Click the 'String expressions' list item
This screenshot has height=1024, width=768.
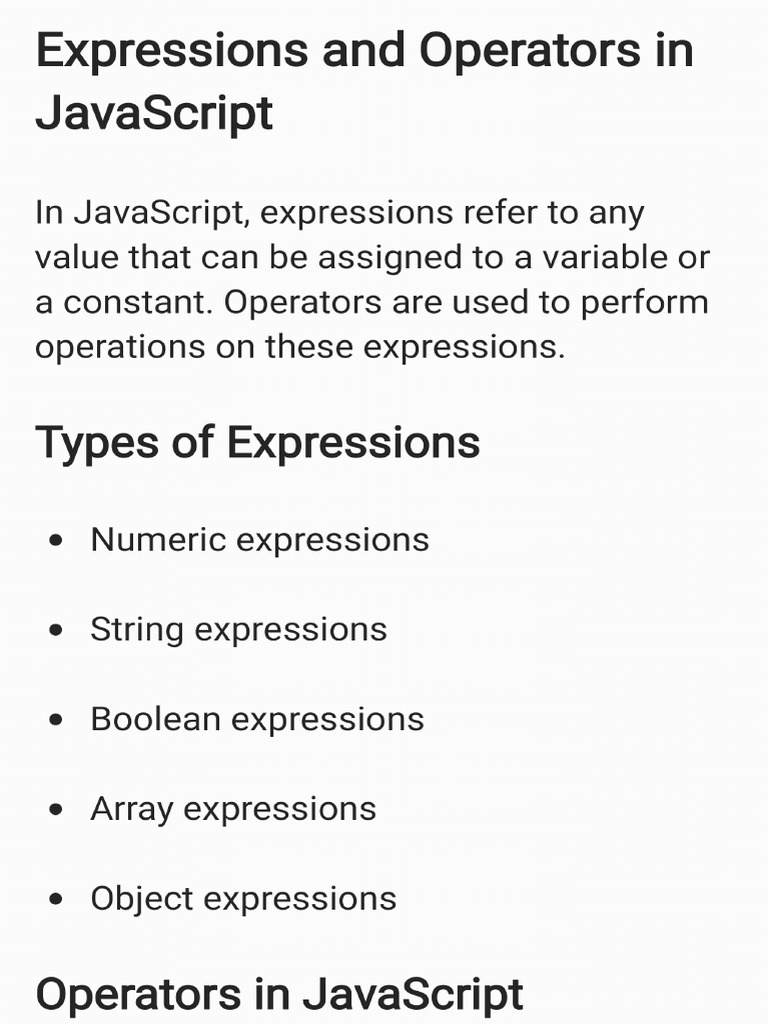238,630
